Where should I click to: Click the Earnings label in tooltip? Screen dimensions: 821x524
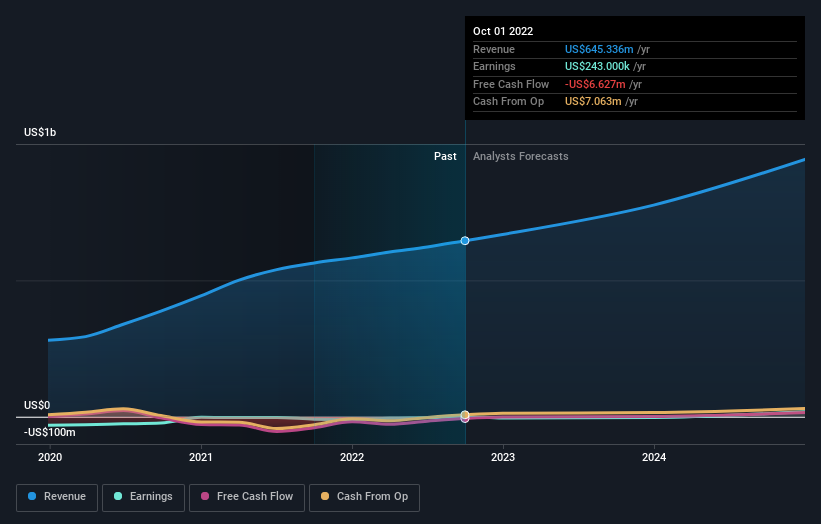coord(494,66)
